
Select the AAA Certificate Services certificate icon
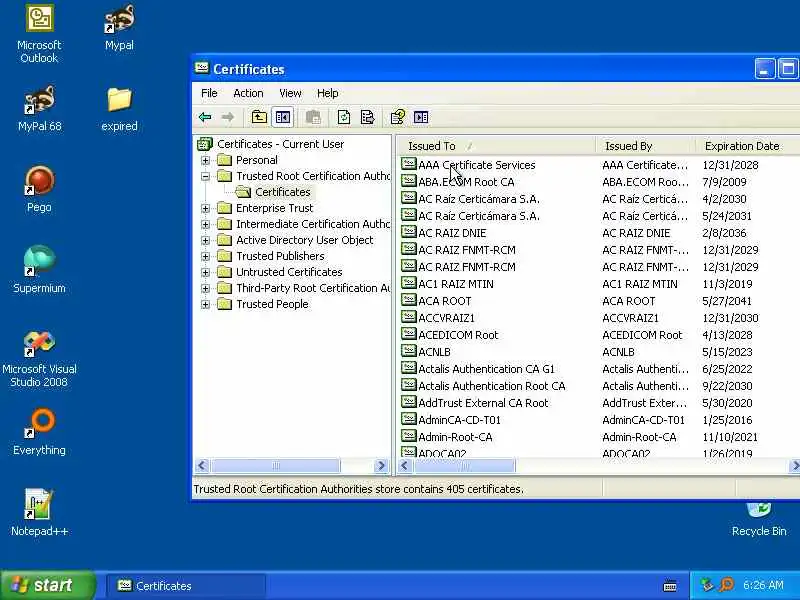point(408,164)
